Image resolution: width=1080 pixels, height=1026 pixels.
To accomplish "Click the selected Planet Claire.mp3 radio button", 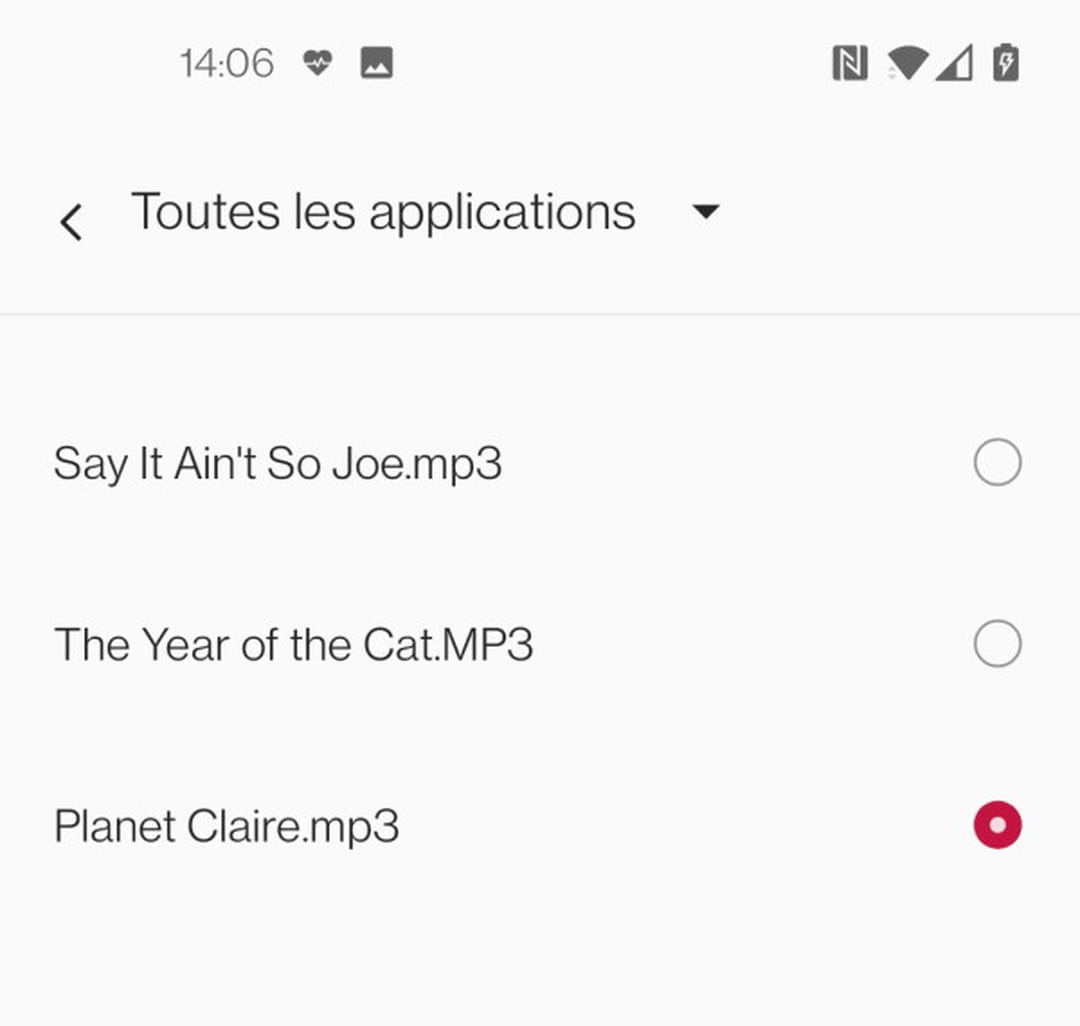I will 997,826.
